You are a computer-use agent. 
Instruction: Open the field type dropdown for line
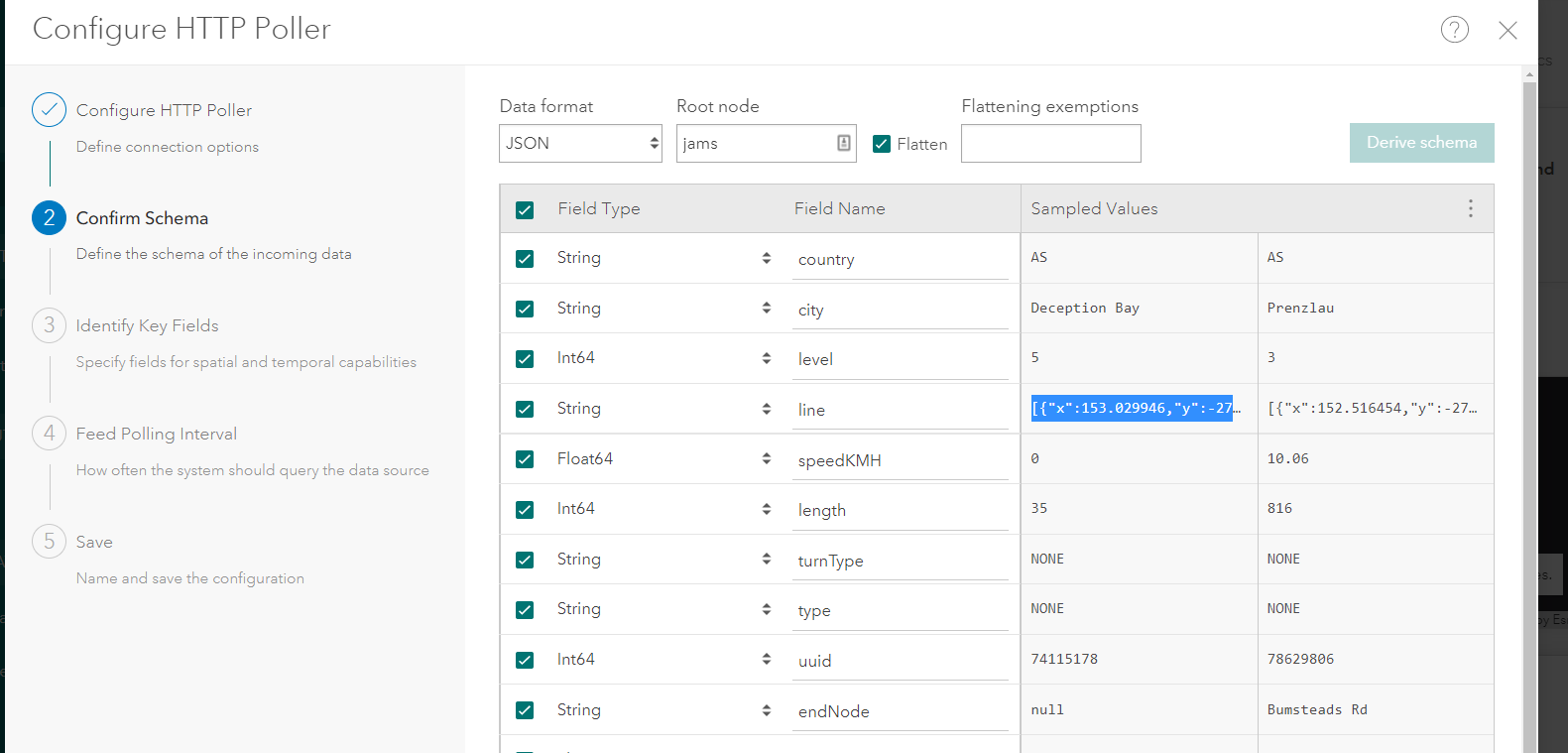pyautogui.click(x=663, y=409)
